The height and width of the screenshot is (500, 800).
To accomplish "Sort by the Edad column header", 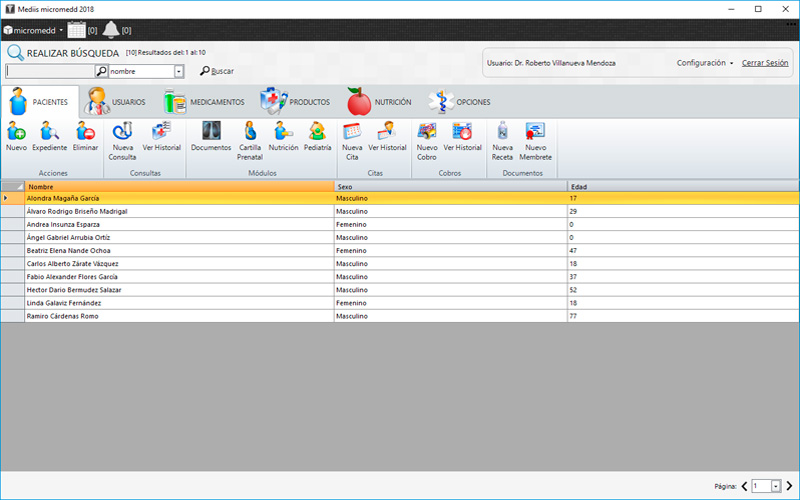I will tap(683, 187).
